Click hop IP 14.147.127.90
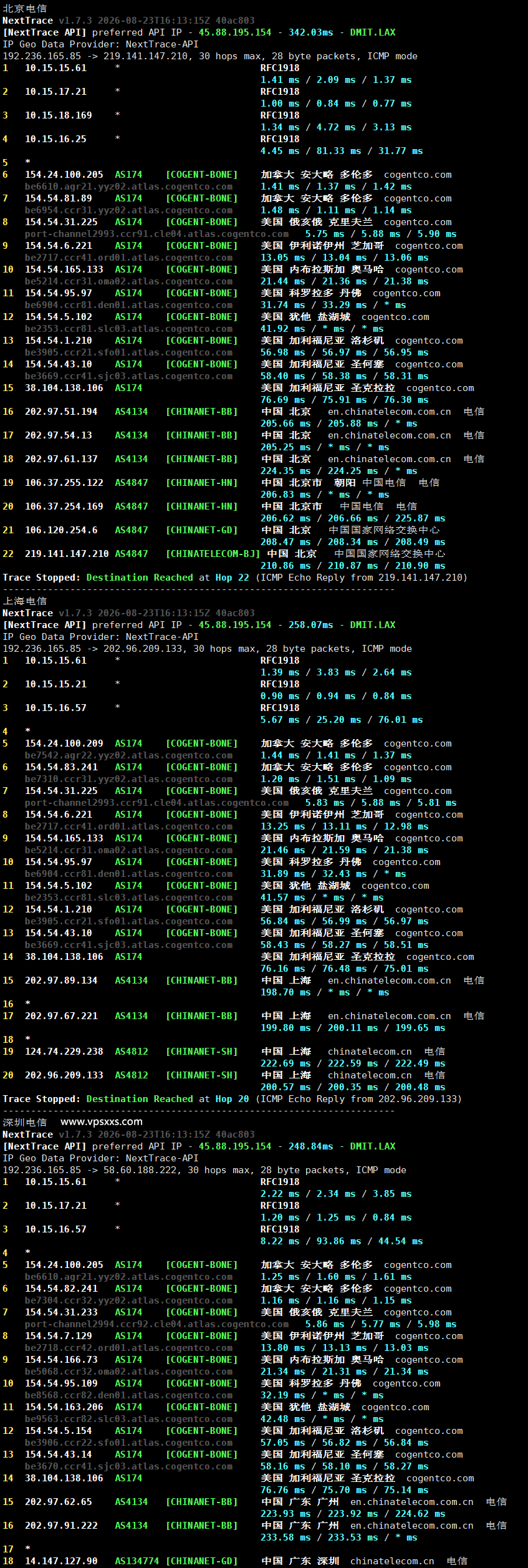Screen dimensions: 528x1568 61,1561
